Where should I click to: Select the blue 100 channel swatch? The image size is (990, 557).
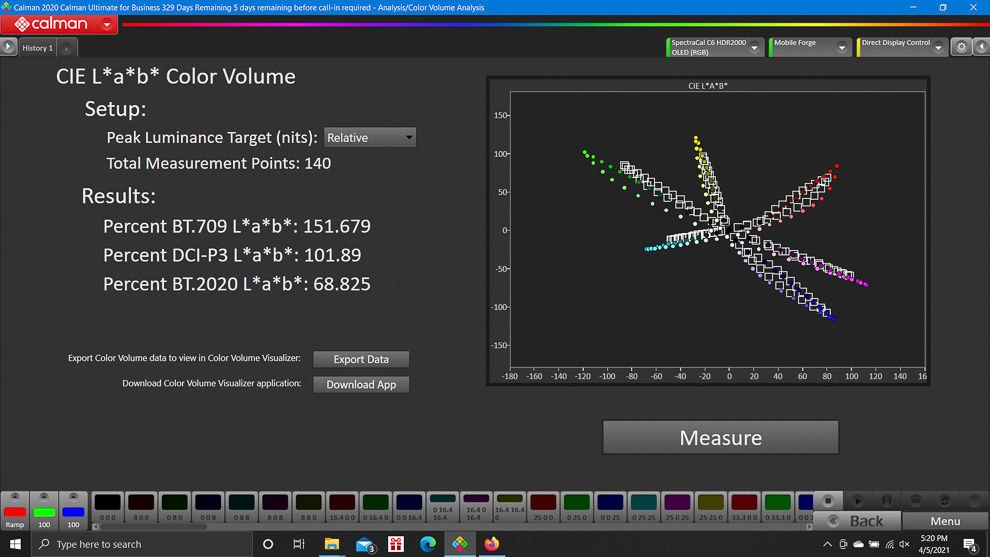click(73, 512)
